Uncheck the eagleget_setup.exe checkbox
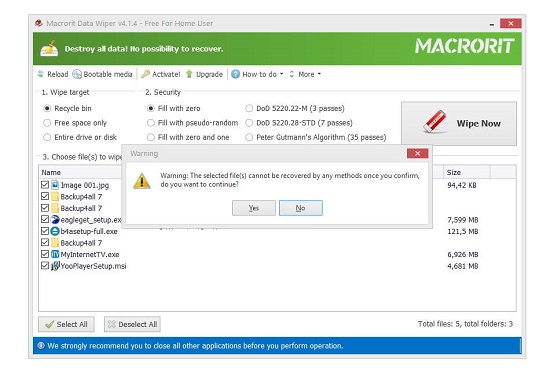This screenshot has height=379, width=550. (x=45, y=219)
